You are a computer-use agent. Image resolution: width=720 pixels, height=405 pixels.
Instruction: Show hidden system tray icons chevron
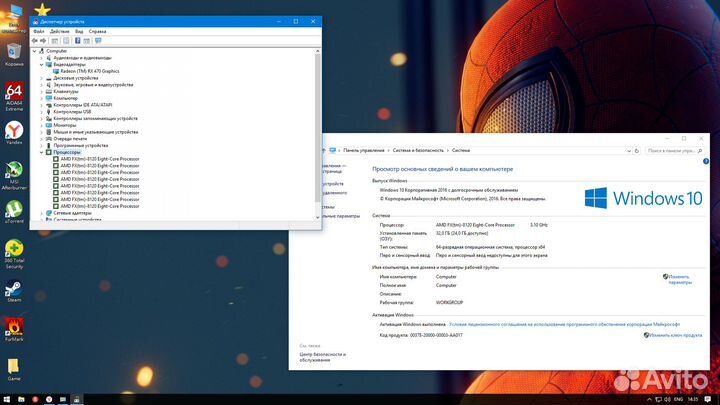point(649,399)
